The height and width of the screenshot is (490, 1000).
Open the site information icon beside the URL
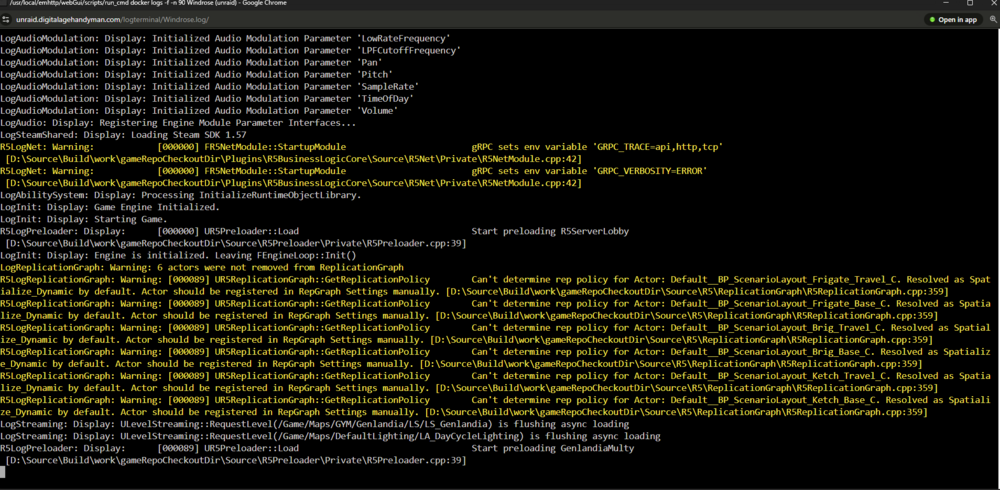7,20
